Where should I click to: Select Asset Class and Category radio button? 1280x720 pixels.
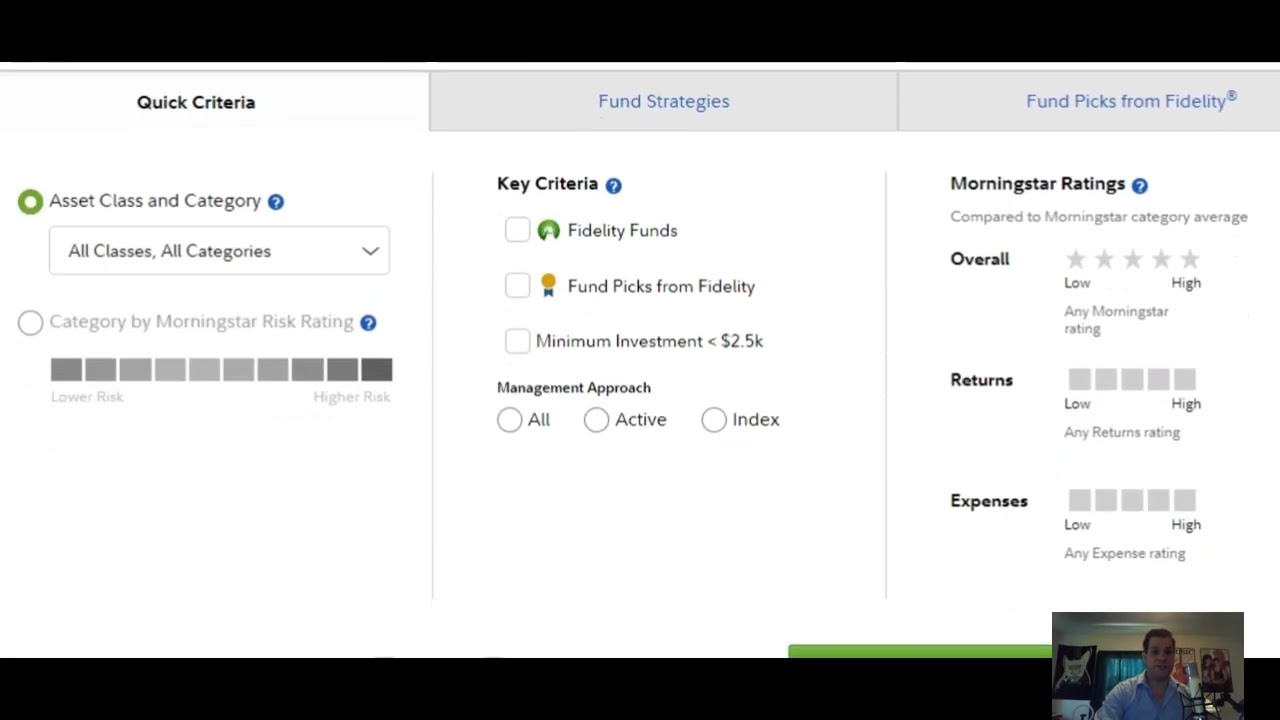[x=30, y=202]
